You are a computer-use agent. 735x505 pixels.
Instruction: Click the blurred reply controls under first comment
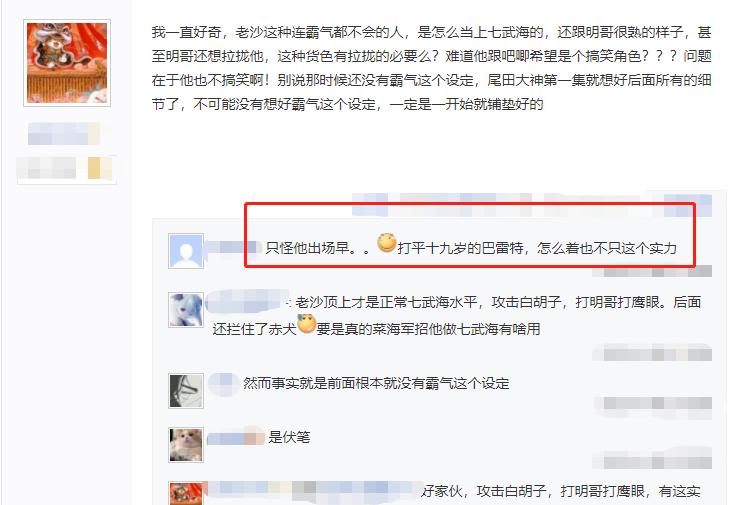[x=652, y=271]
